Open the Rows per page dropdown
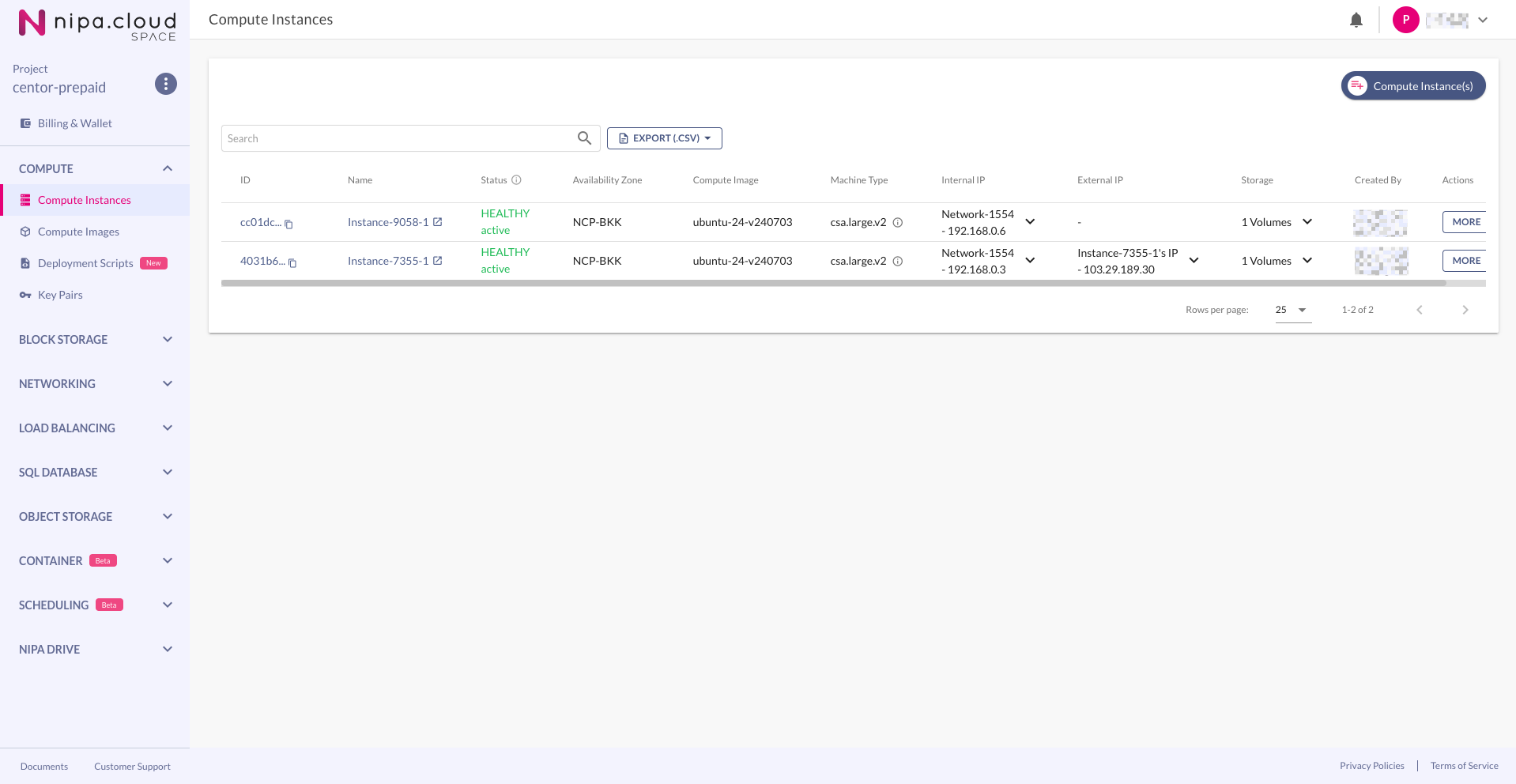 click(x=1293, y=310)
